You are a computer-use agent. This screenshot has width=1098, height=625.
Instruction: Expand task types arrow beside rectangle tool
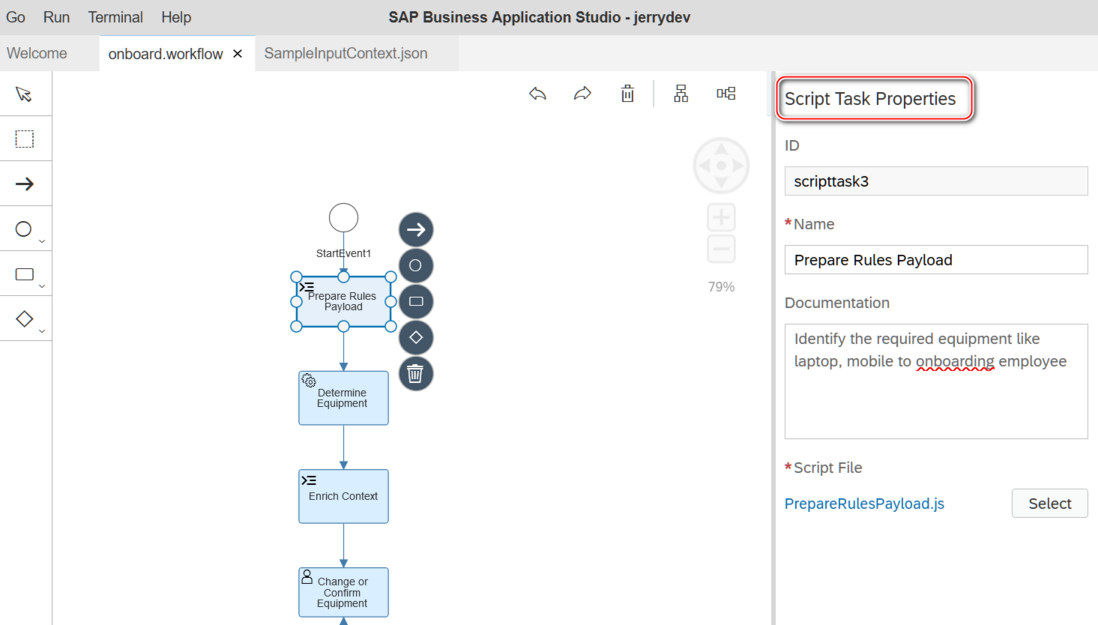[42, 286]
